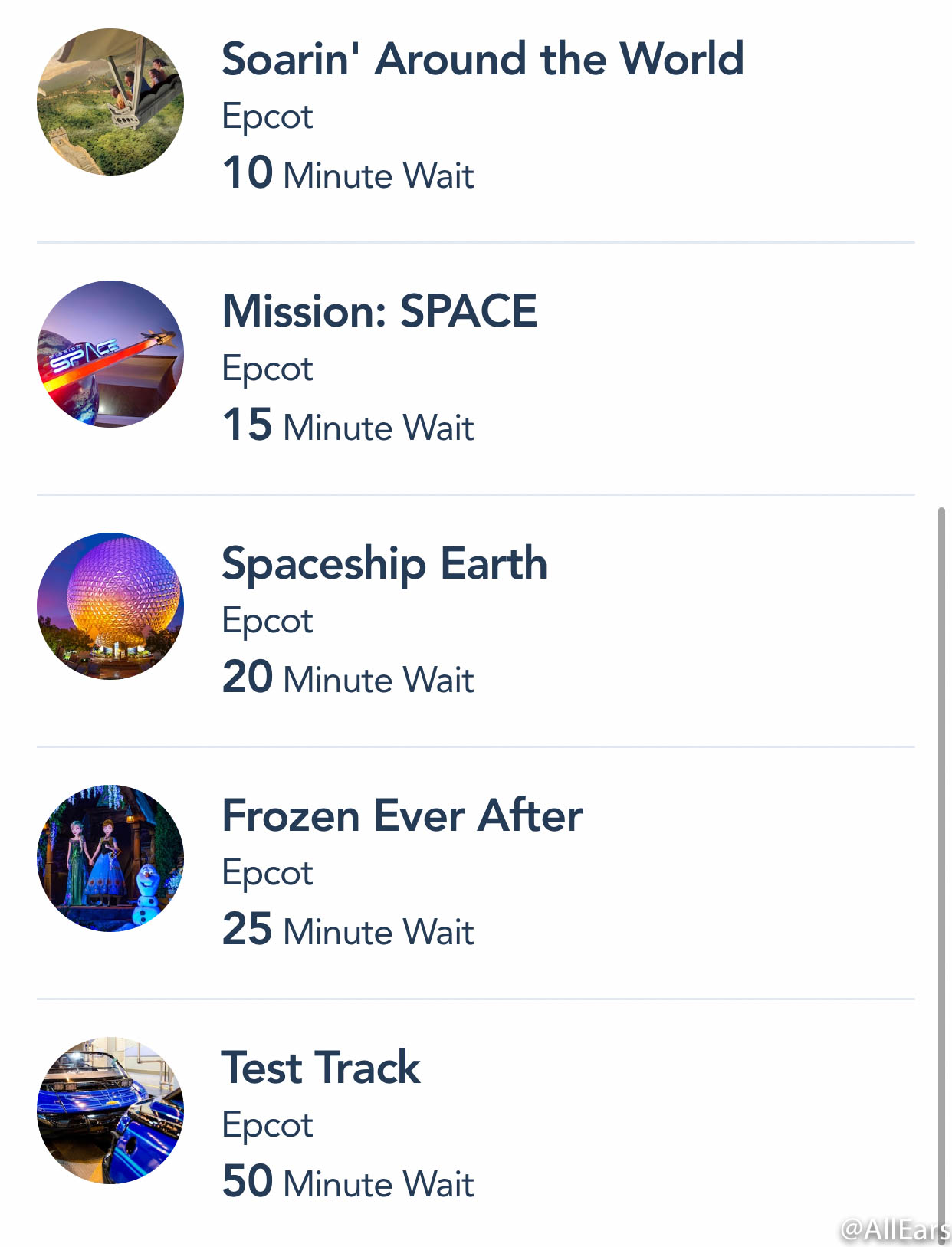Tap the Mission: SPACE circular image
The height and width of the screenshot is (1247, 952).
click(x=110, y=354)
